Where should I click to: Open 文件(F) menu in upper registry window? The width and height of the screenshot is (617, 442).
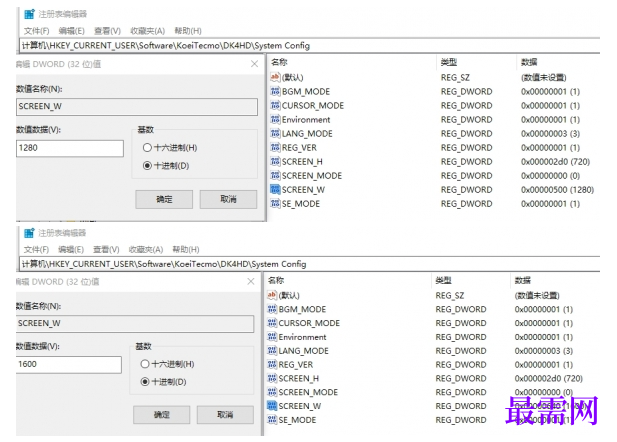[37, 31]
